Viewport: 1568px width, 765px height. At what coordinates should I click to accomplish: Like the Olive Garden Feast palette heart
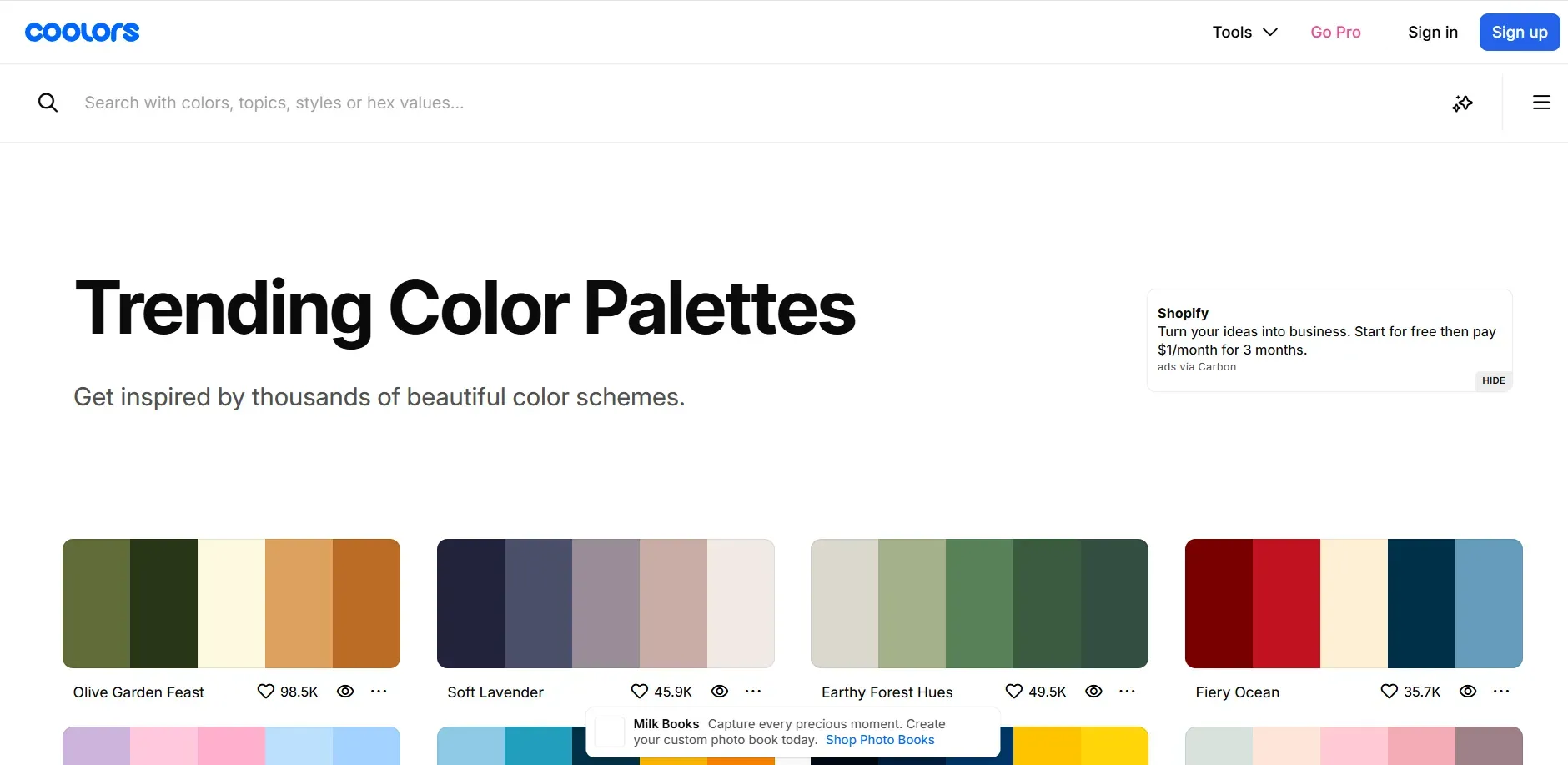point(265,691)
